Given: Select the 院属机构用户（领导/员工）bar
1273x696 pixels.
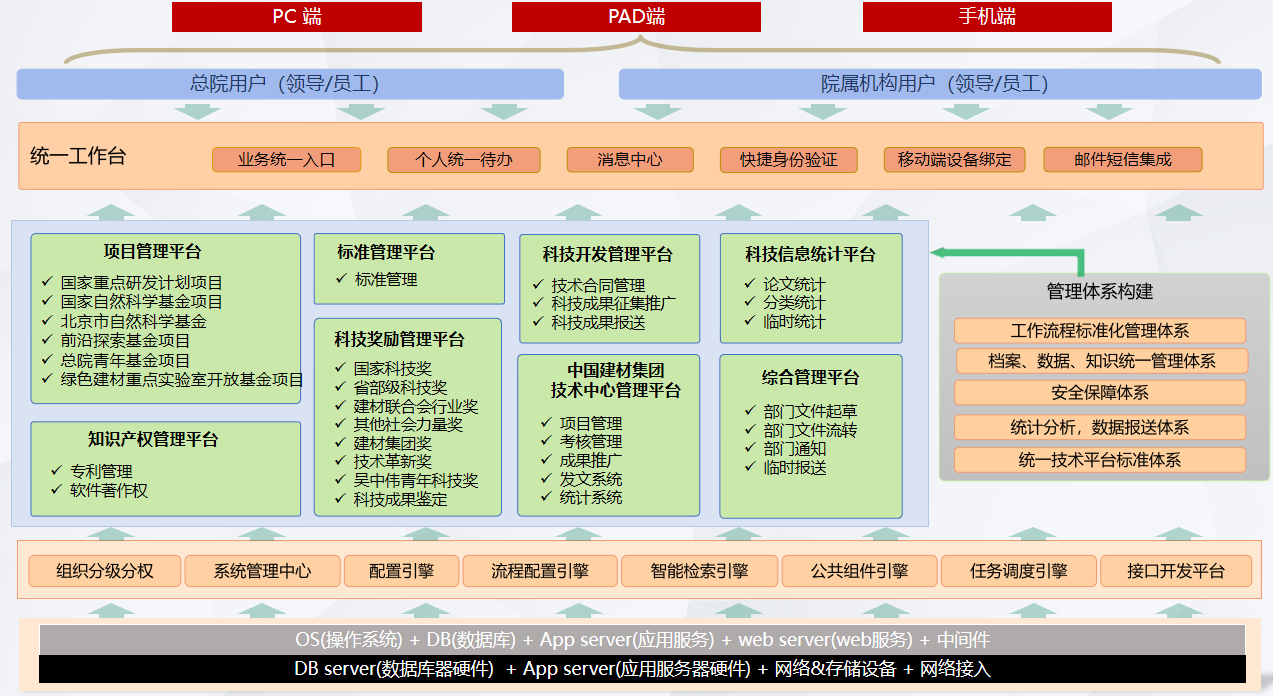Looking at the screenshot, I should (940, 84).
